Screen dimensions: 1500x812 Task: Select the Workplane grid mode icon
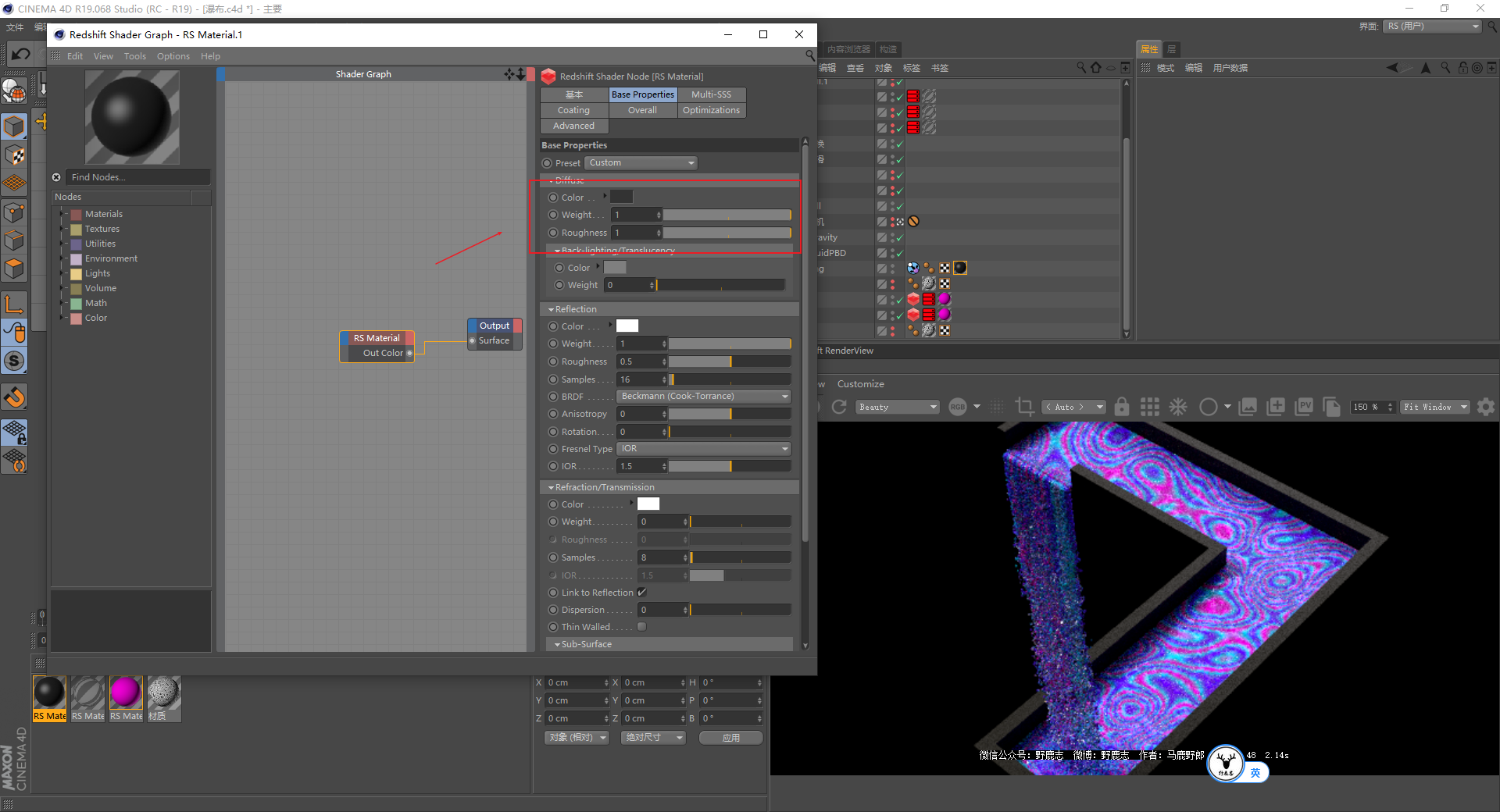point(14,183)
